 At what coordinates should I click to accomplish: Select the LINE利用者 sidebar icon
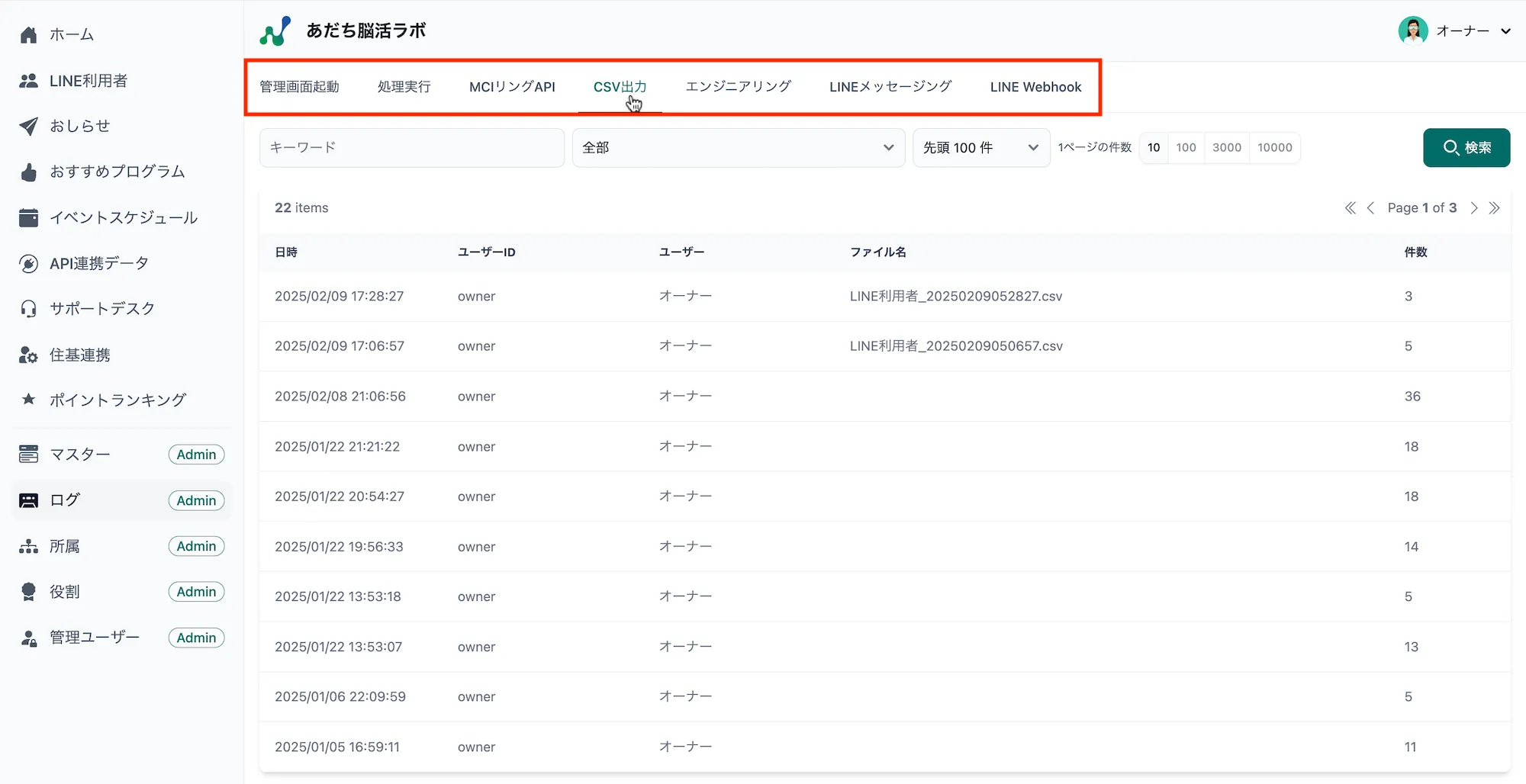(28, 80)
